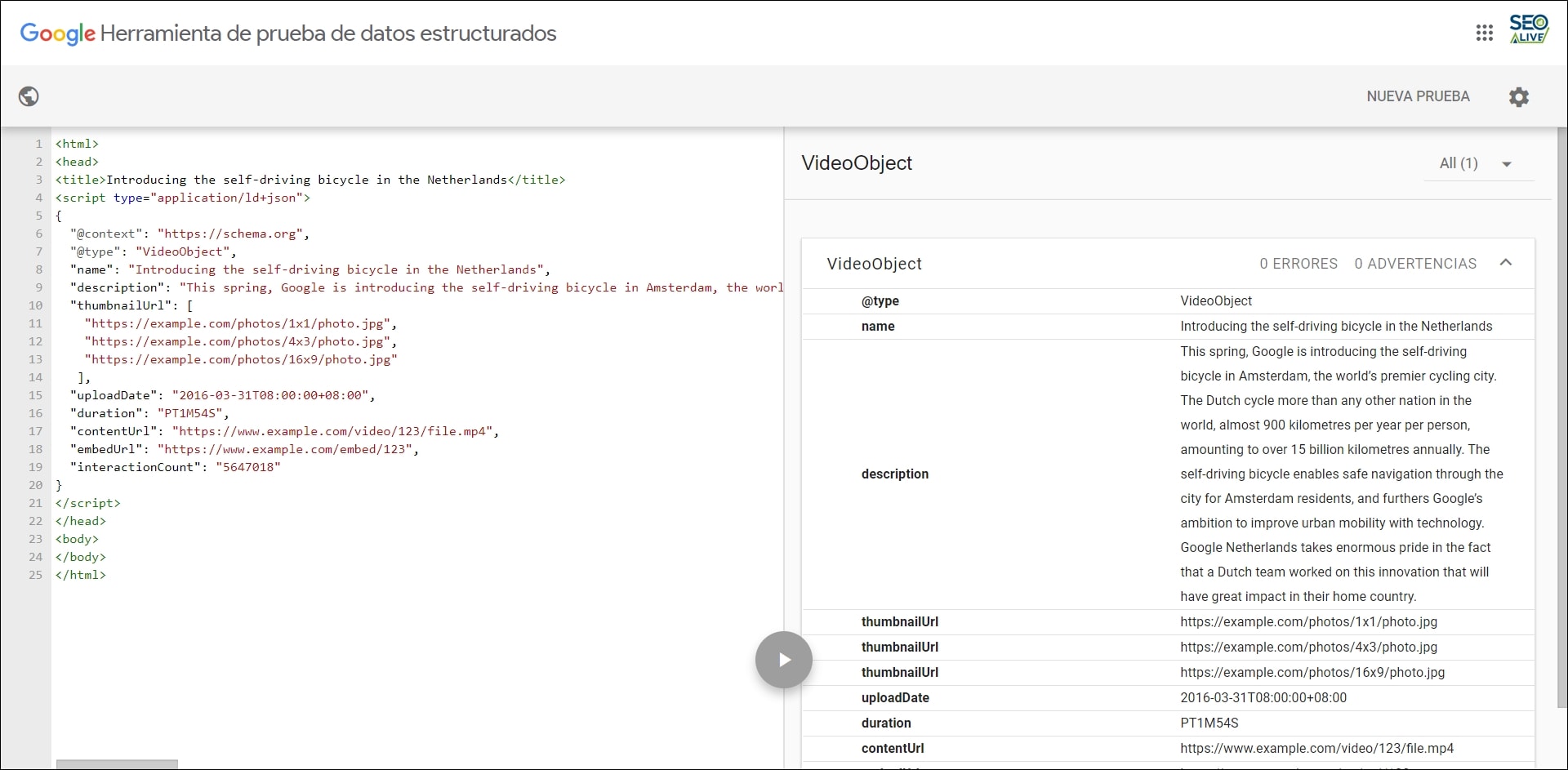Click the uploadDate value on line 15
The height and width of the screenshot is (770, 1568).
pyautogui.click(x=273, y=395)
